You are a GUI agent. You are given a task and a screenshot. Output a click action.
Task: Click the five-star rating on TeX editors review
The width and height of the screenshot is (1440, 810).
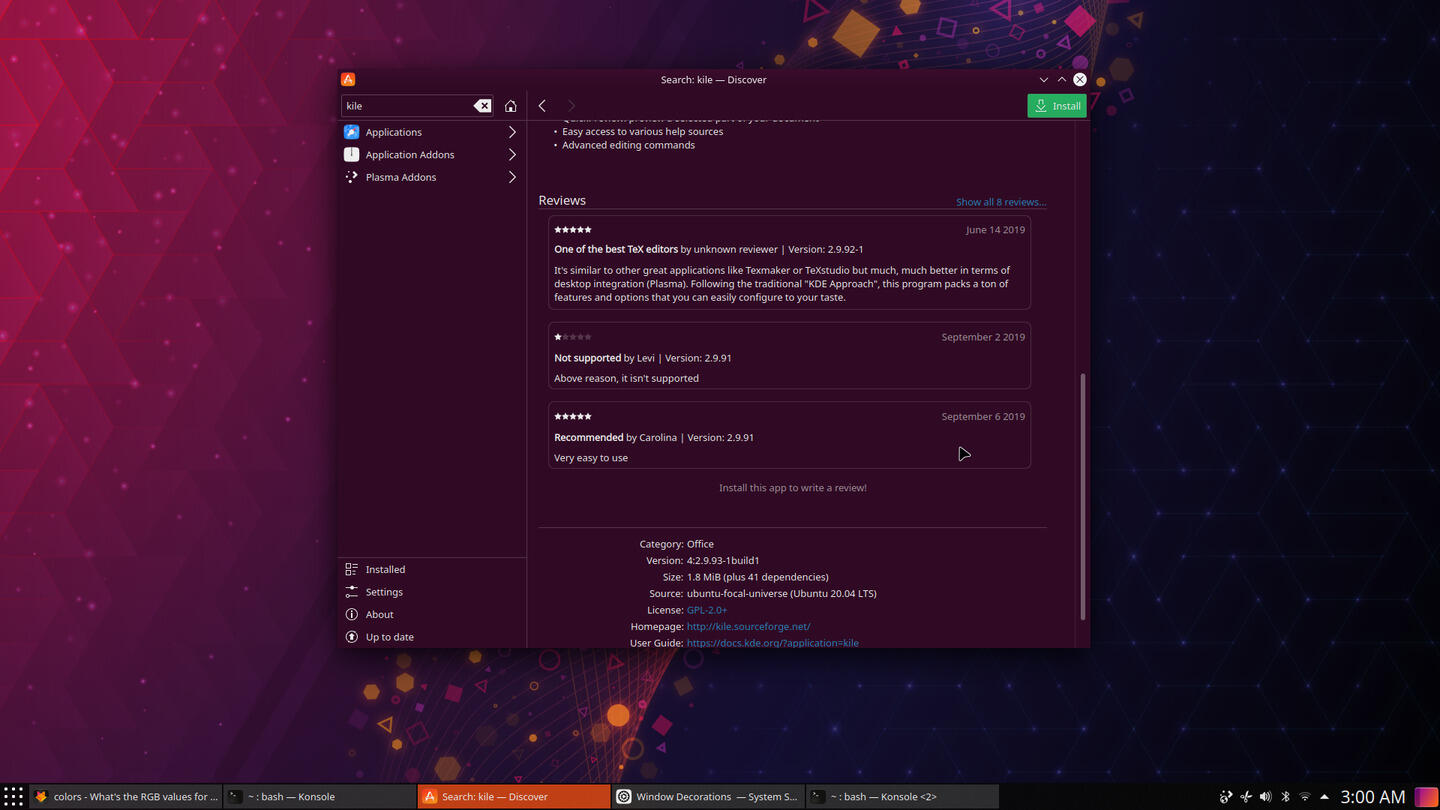pyautogui.click(x=573, y=230)
